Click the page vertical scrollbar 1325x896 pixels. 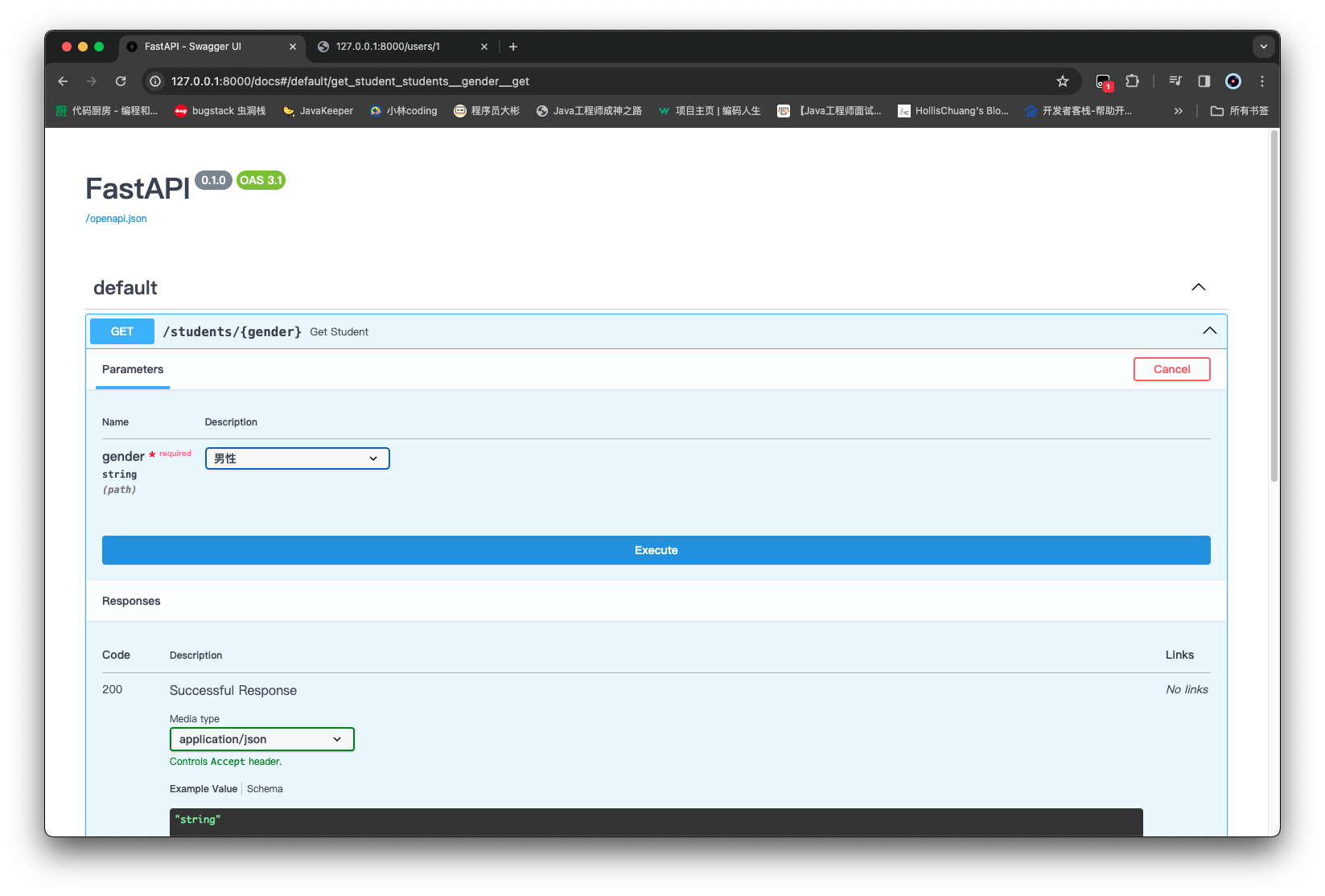pyautogui.click(x=1274, y=306)
